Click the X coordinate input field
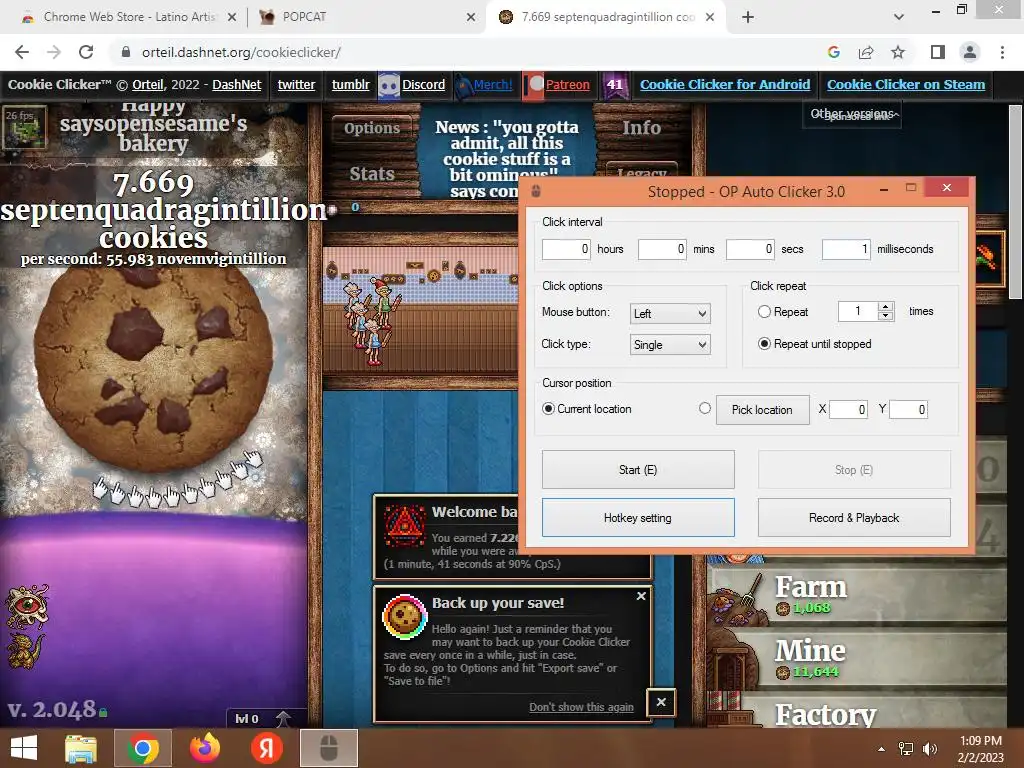This screenshot has width=1024, height=768. [x=848, y=409]
